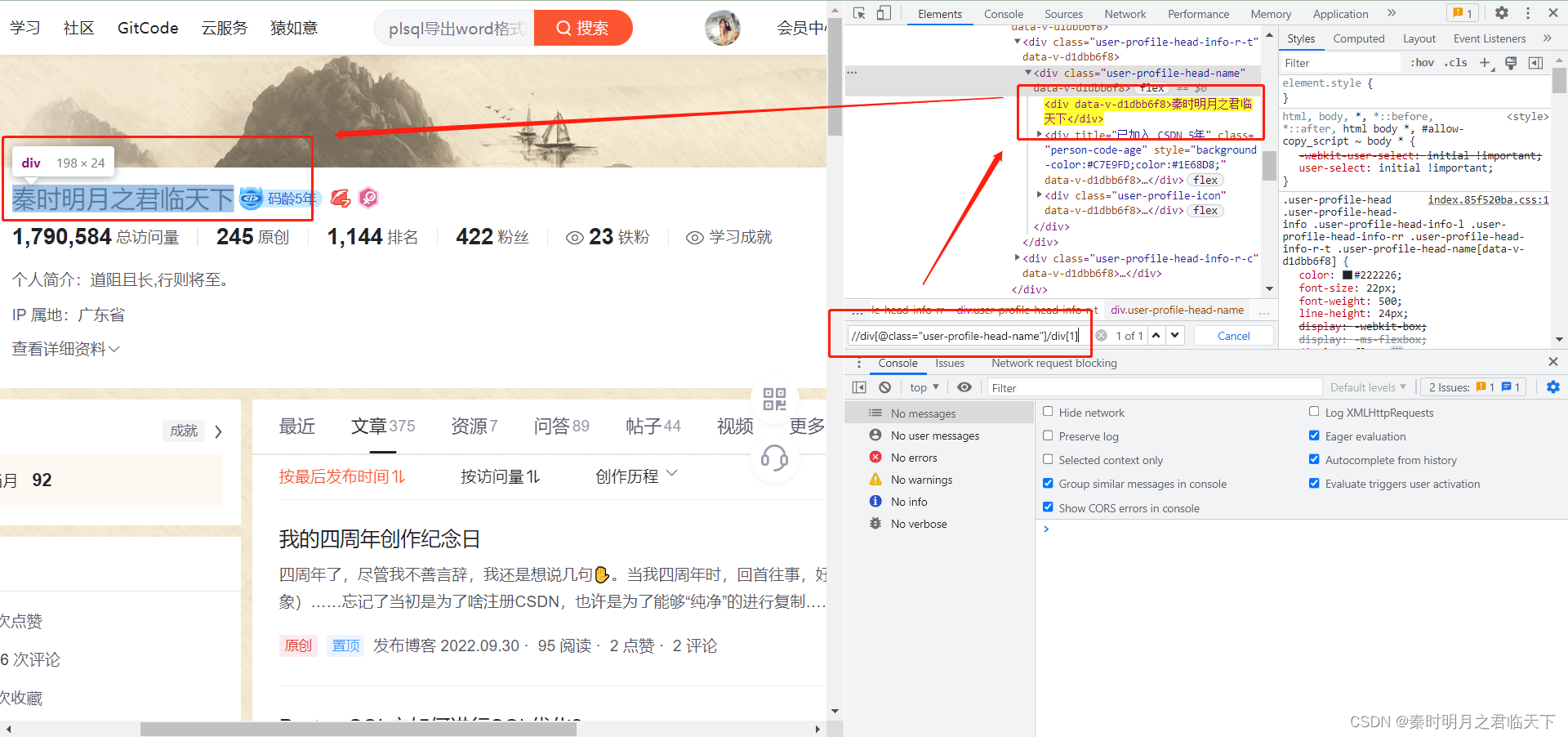Viewport: 1568px width, 737px height.
Task: Disable Eager evaluation checkbox
Action: pyautogui.click(x=1314, y=435)
